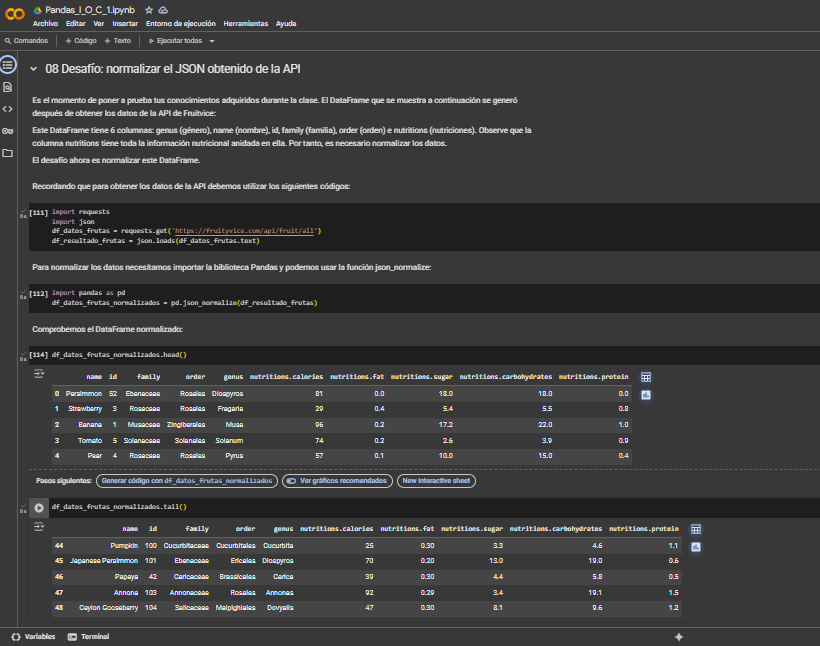The width and height of the screenshot is (820, 646).
Task: Open the code snippets sidebar icon
Action: coord(8,109)
